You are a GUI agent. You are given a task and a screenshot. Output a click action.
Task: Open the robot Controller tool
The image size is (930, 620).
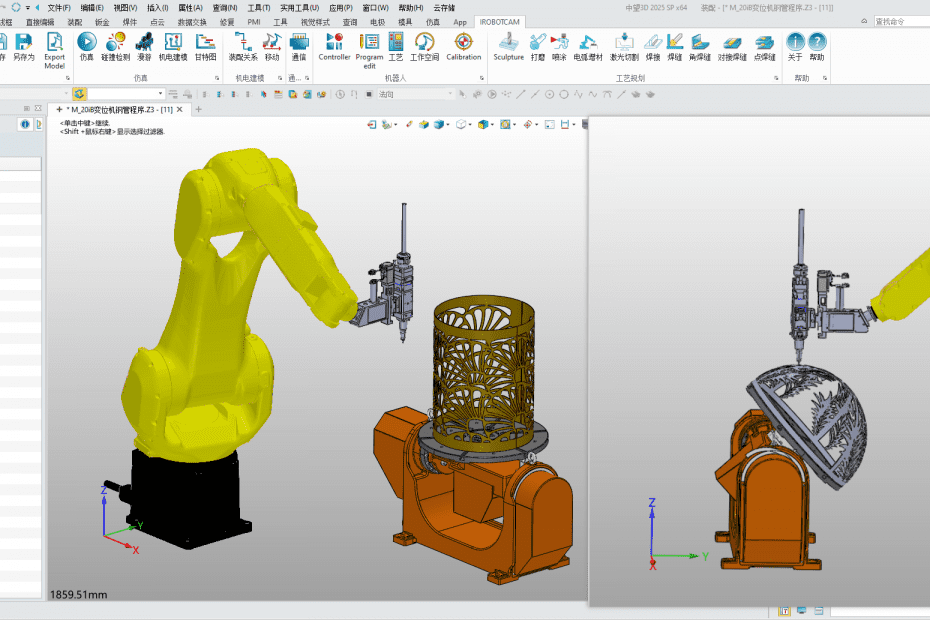(x=334, y=46)
